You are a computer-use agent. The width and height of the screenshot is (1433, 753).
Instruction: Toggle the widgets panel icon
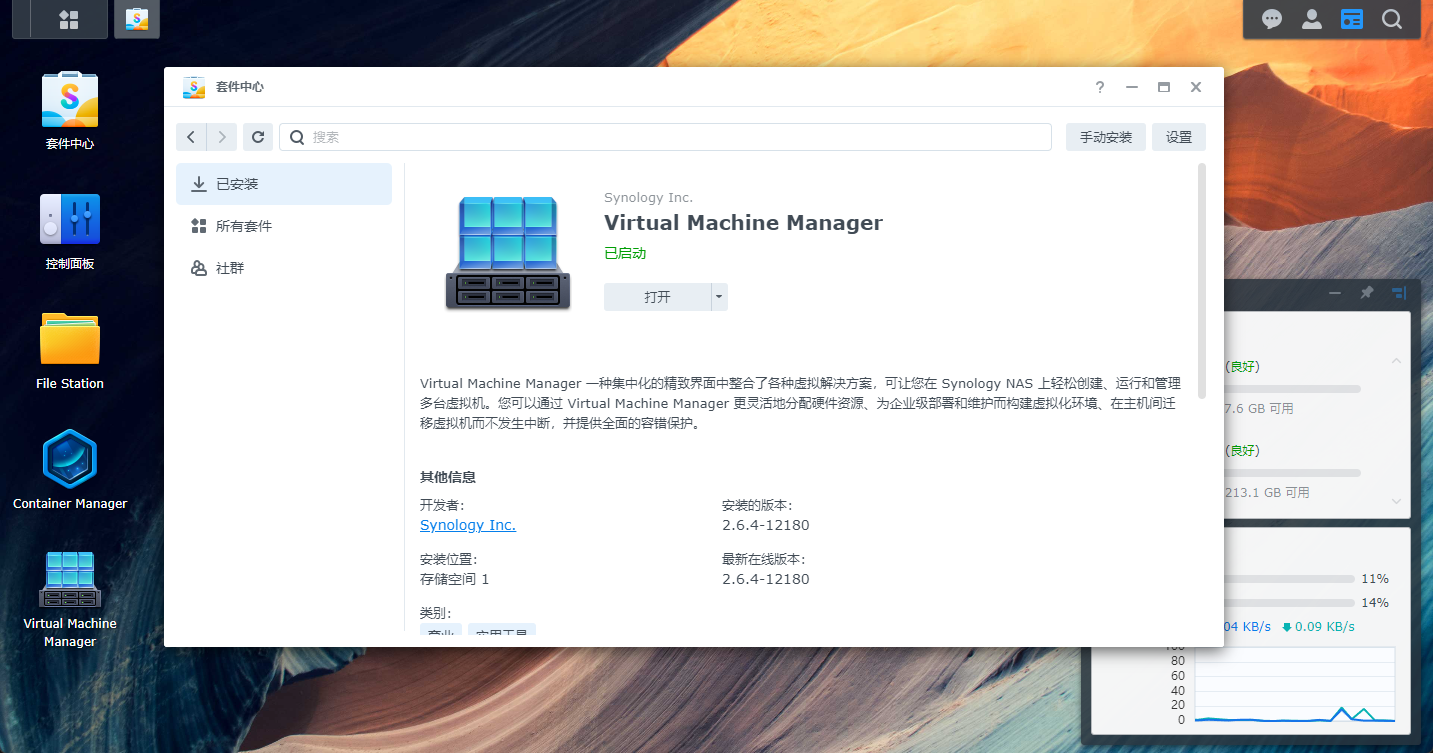coord(1352,19)
